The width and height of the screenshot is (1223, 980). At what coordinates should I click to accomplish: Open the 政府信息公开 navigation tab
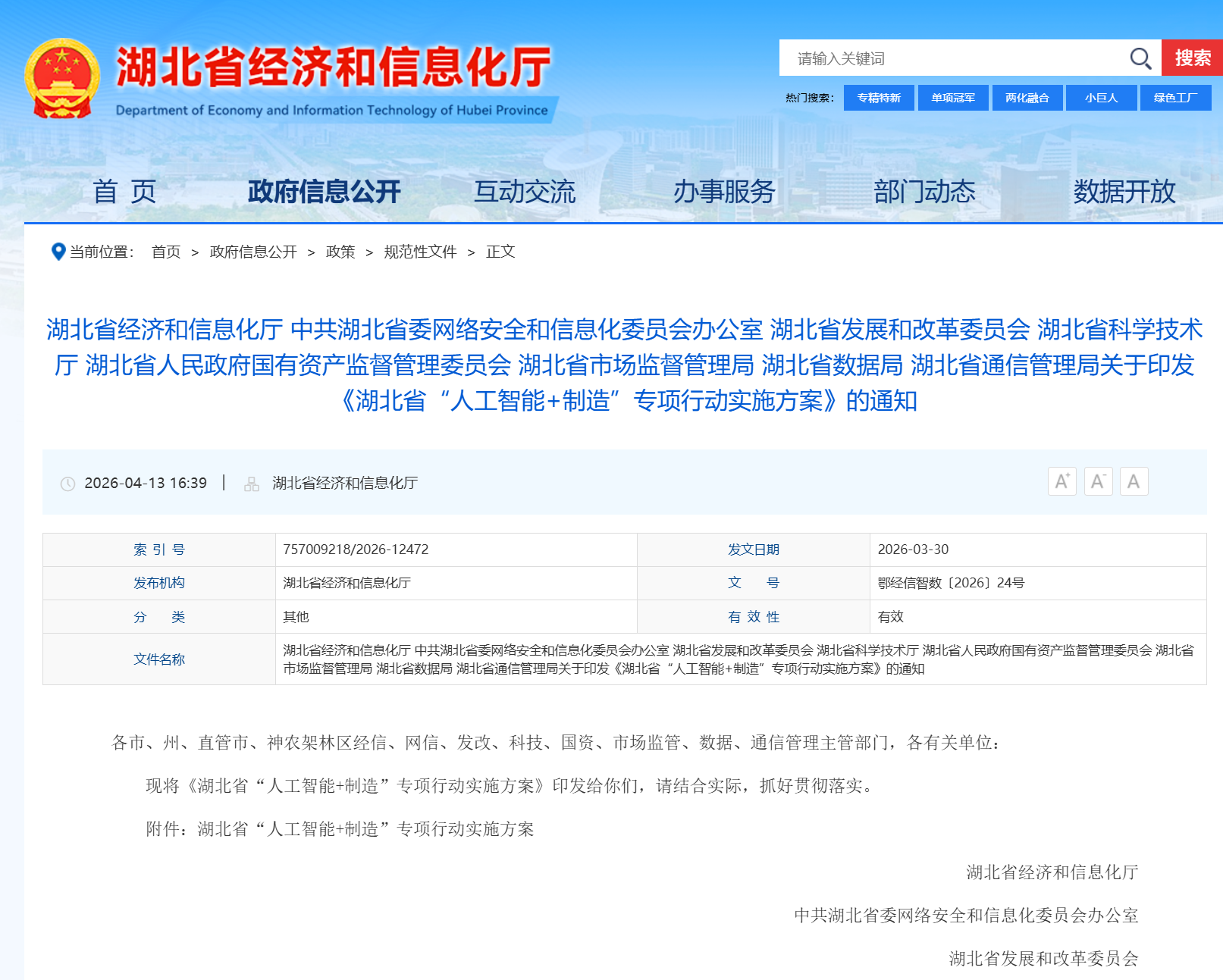click(324, 192)
